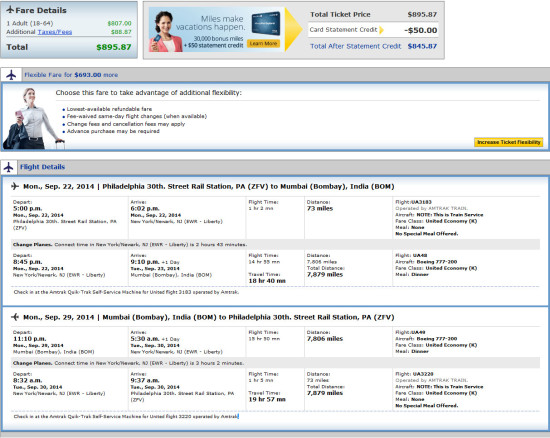
Task: Click the Sep. 29 Mumbai to Philadelphia header
Action: tap(208, 317)
